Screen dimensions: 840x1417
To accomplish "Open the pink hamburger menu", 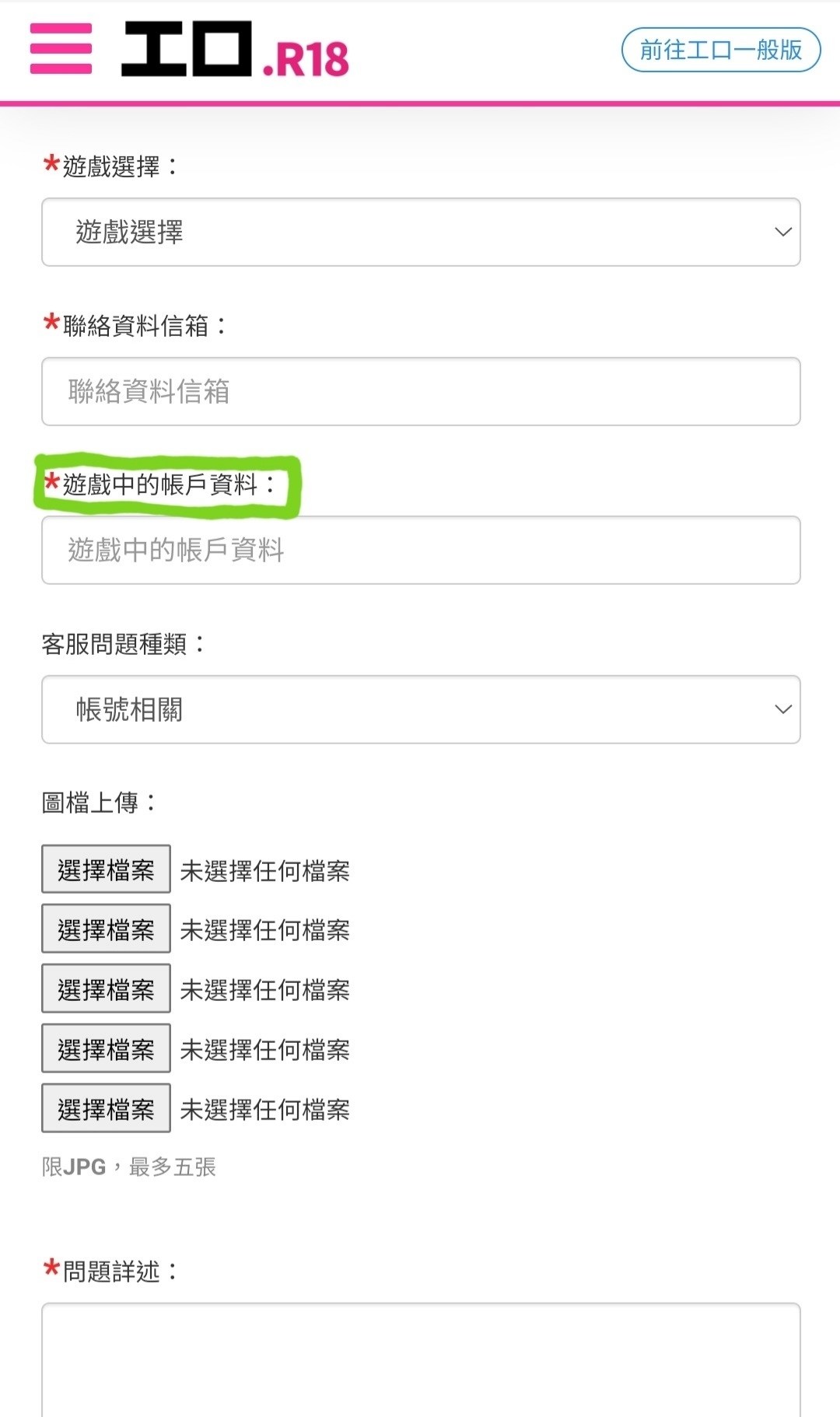I will [x=61, y=48].
